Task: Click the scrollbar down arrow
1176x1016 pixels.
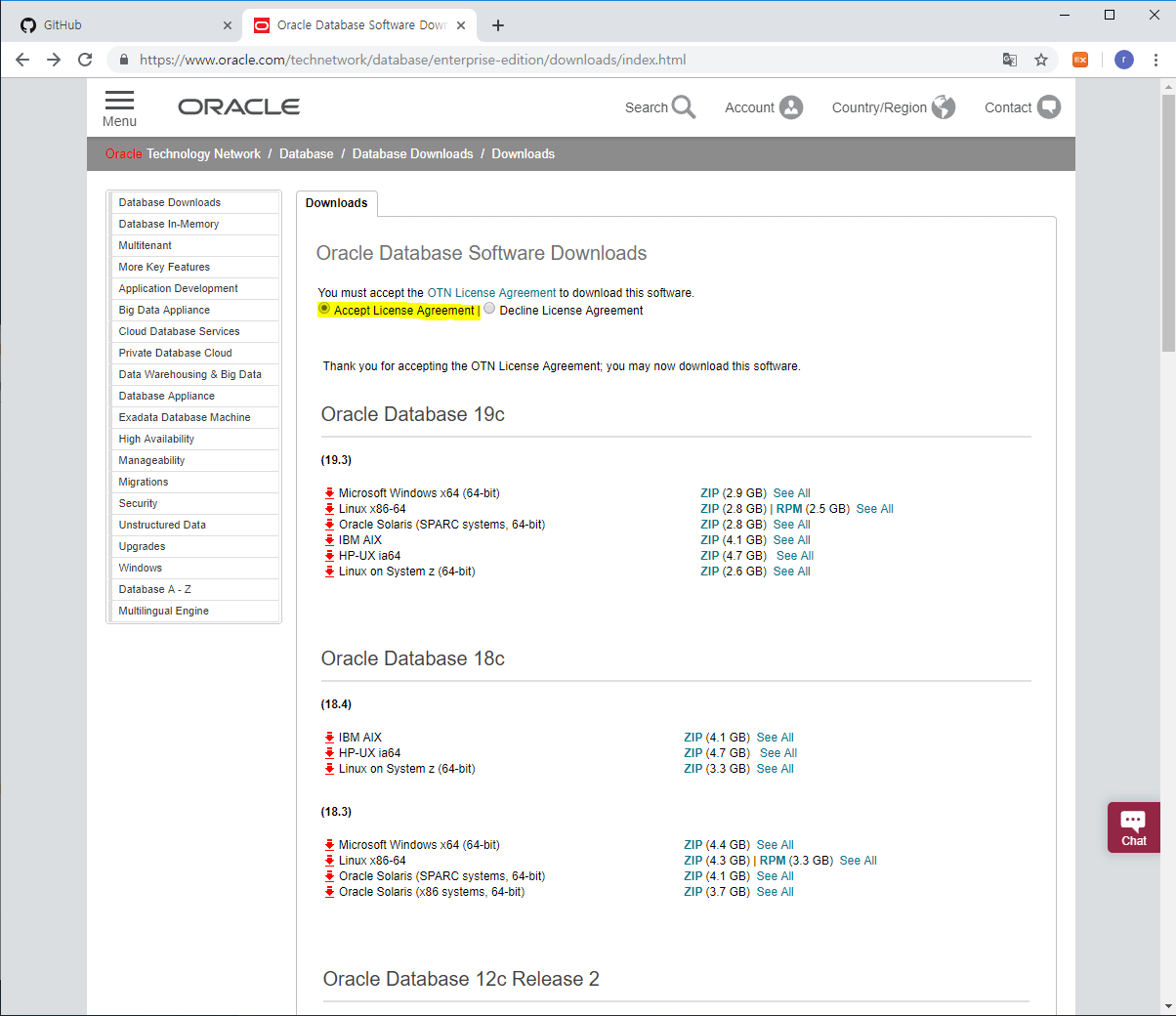Action: coord(1168,1006)
